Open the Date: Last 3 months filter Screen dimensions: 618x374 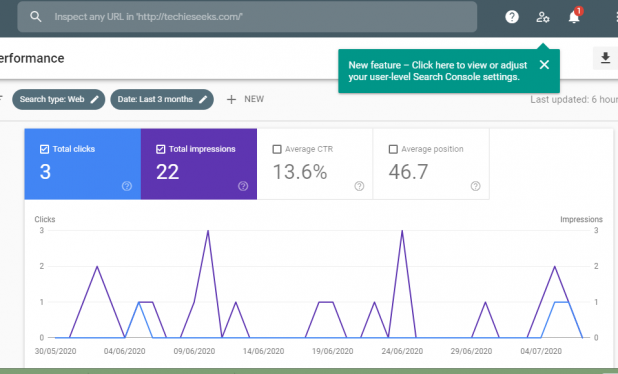pos(162,99)
